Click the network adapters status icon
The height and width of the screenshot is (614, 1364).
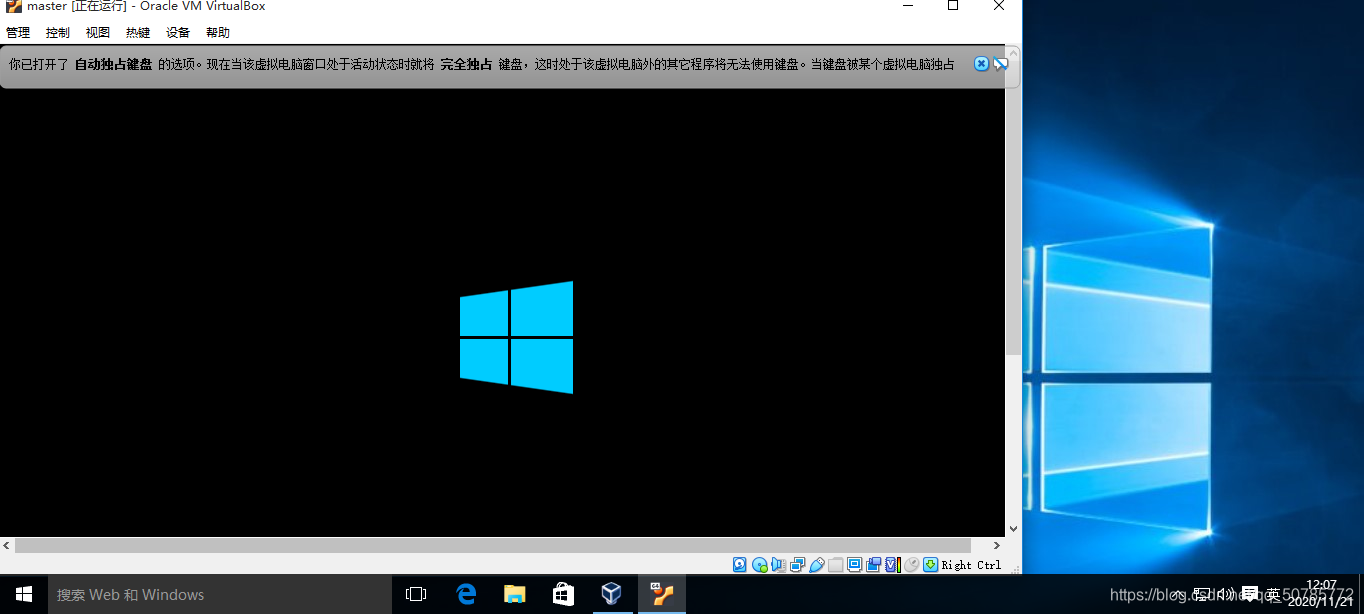point(797,565)
